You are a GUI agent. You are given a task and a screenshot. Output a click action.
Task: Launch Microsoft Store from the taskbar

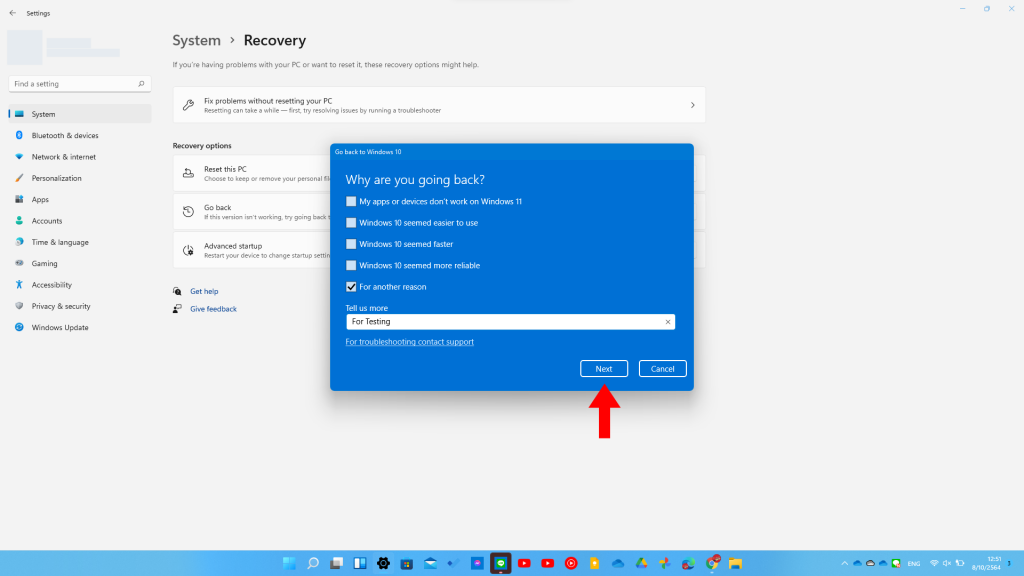[x=407, y=563]
